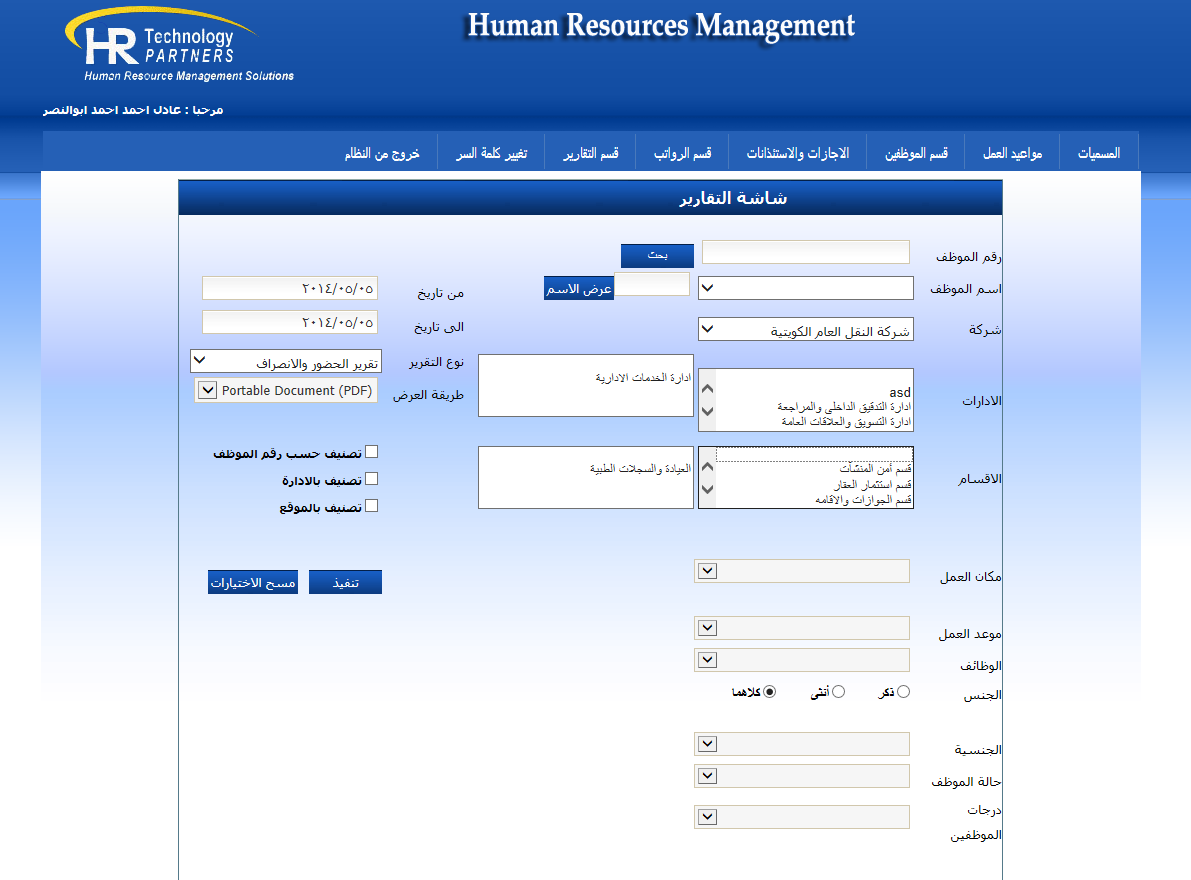
Task: Open the شركة company dropdown
Action: pyautogui.click(x=805, y=330)
